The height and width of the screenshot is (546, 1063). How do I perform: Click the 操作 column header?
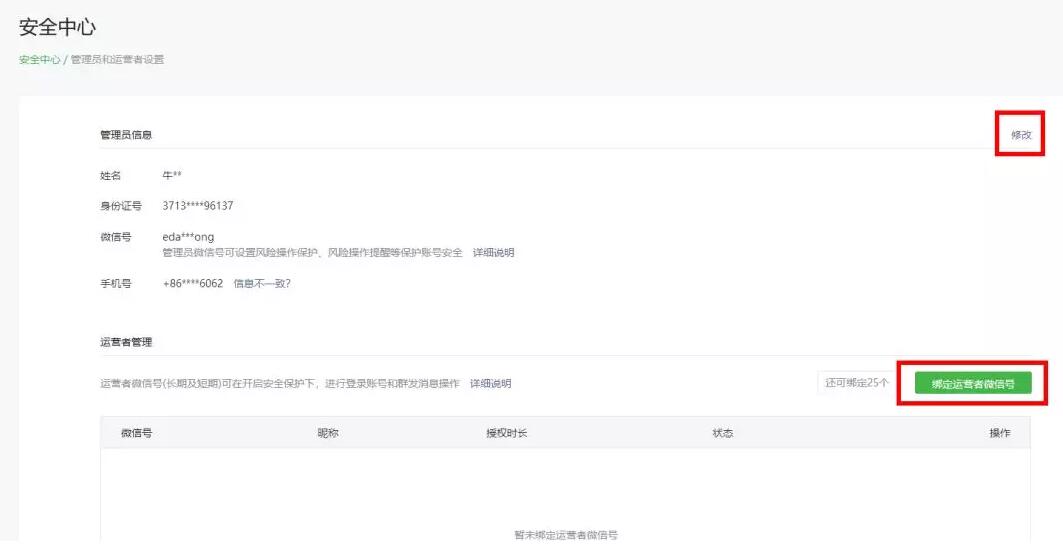pyautogui.click(x=999, y=433)
